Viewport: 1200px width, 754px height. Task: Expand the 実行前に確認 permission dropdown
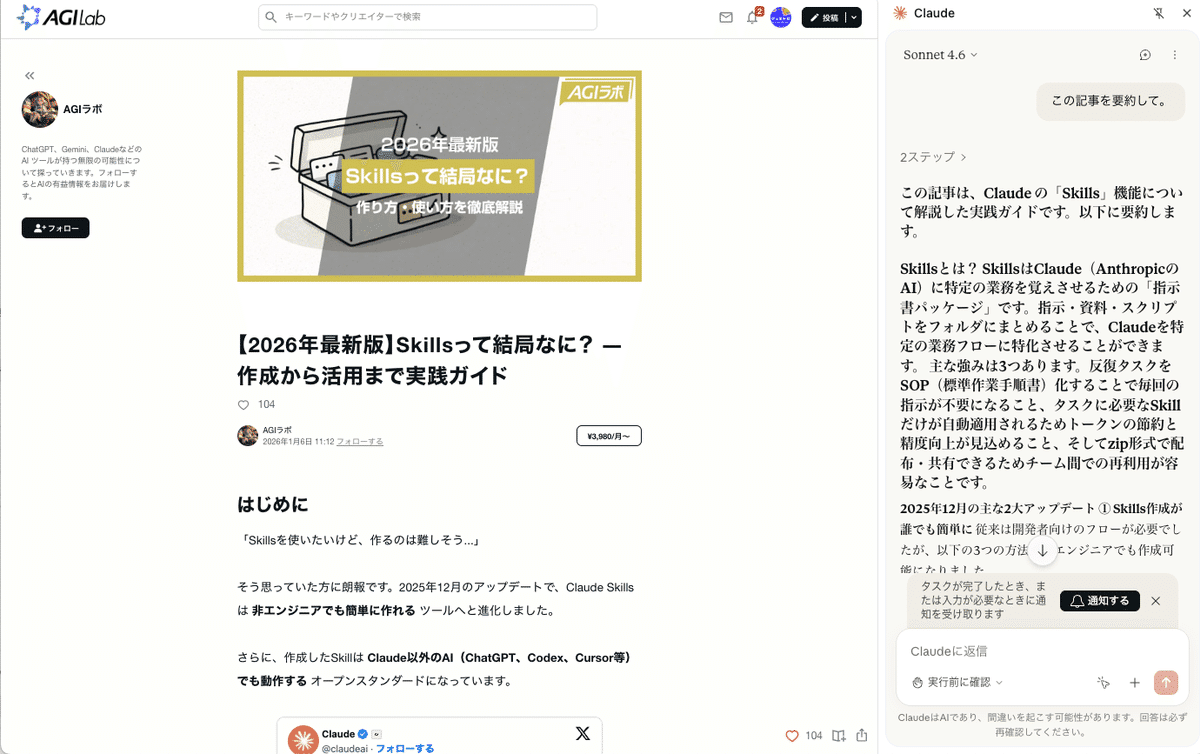coord(958,682)
